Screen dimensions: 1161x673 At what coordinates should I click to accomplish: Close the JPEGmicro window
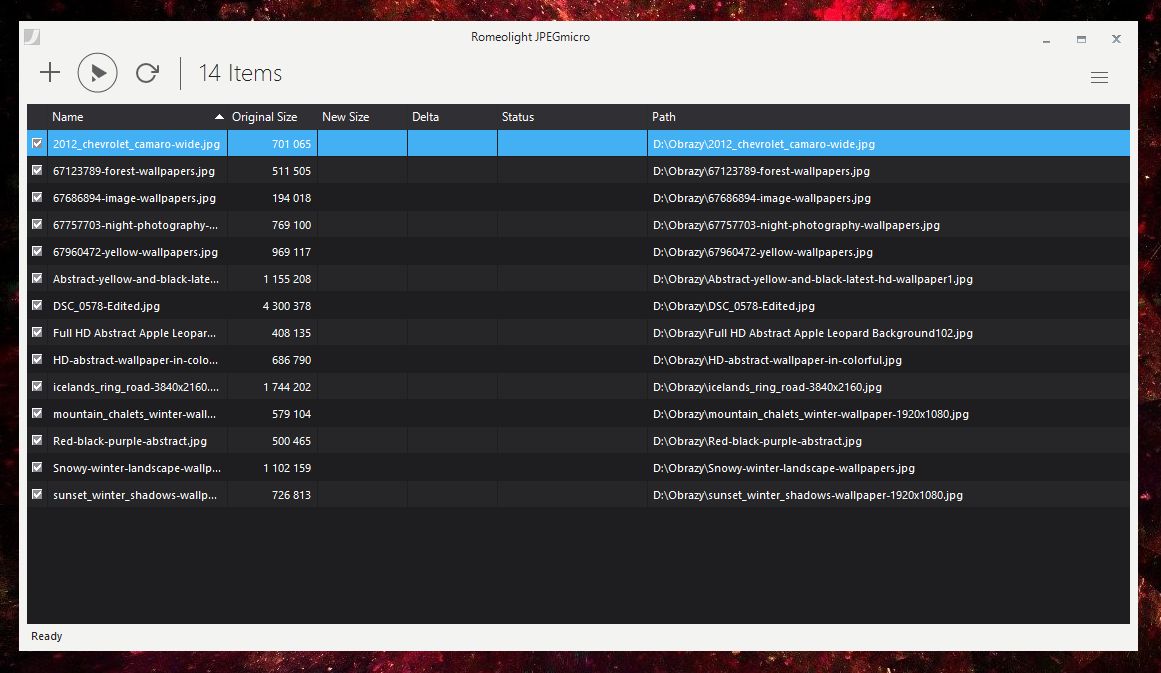(x=1116, y=38)
